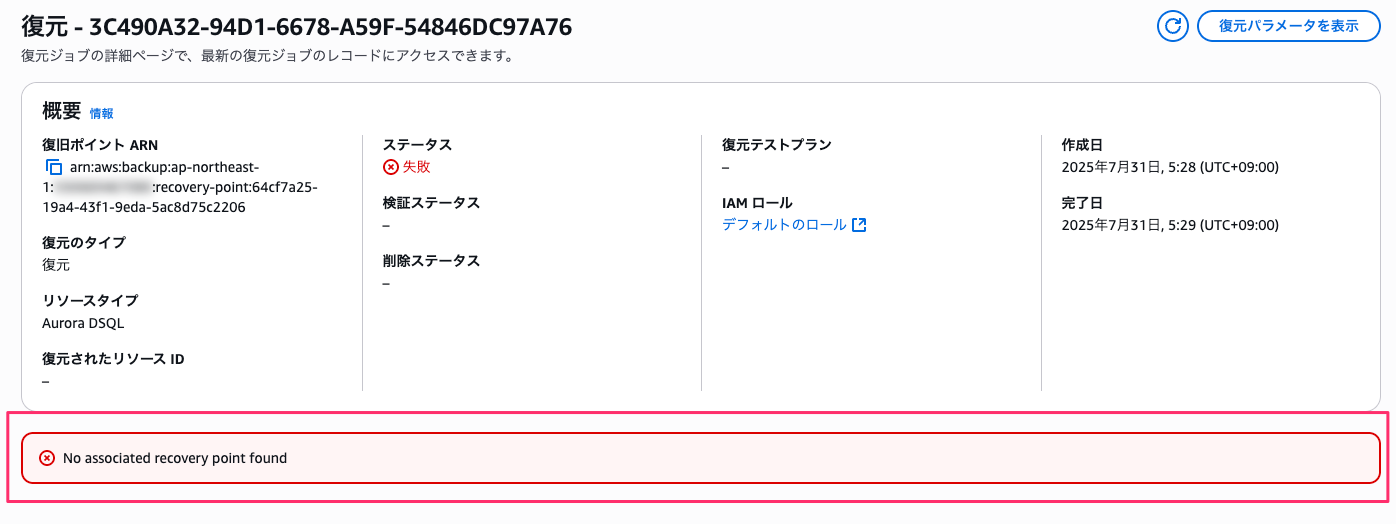Click the restore job ID in page title
This screenshot has width=1396, height=524.
point(331,27)
